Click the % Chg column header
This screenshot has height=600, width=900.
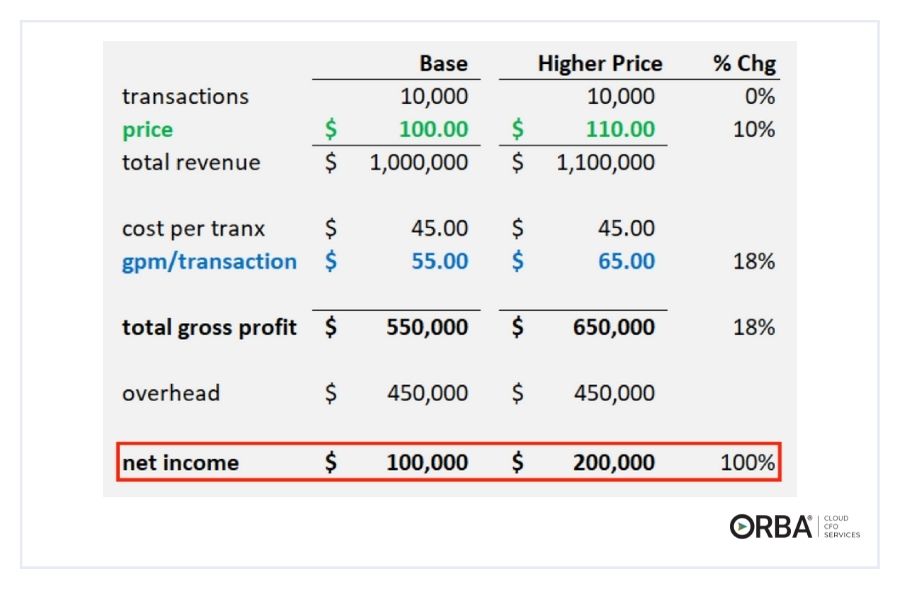744,64
